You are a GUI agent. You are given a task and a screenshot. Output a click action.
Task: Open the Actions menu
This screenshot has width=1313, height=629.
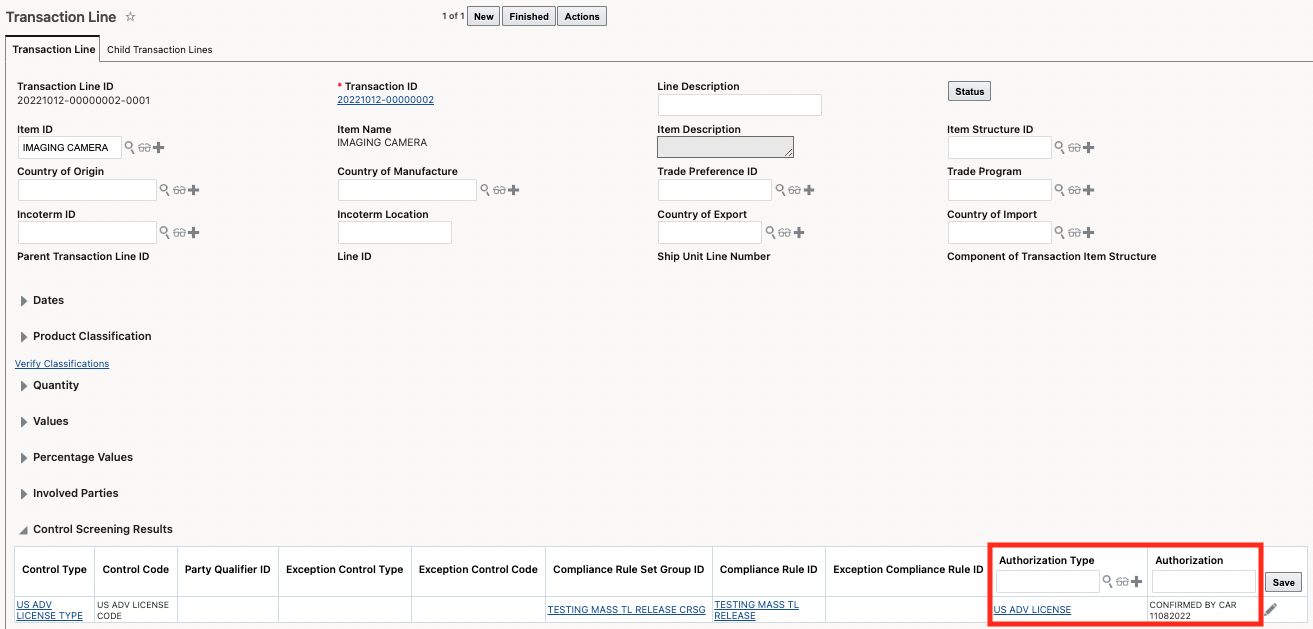click(x=581, y=17)
